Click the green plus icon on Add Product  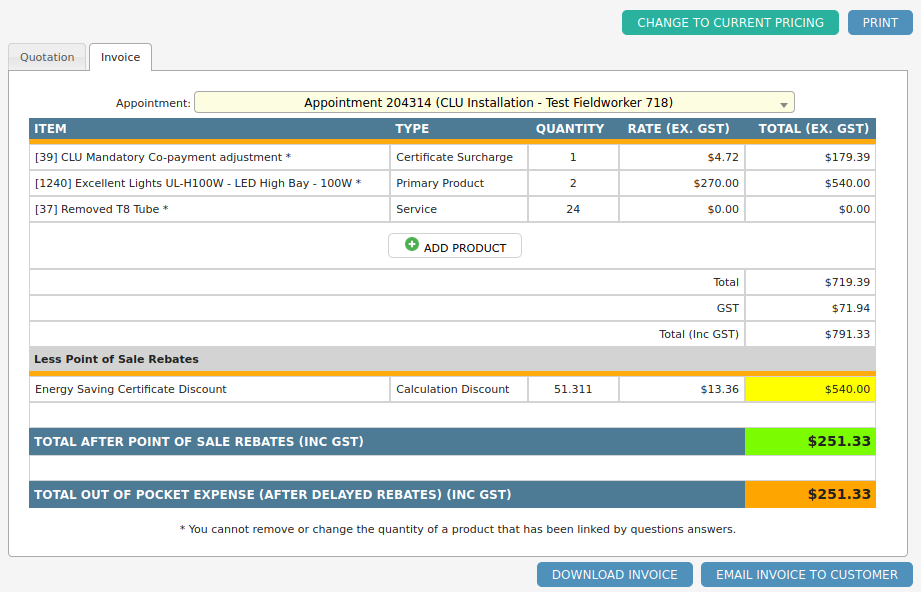pyautogui.click(x=412, y=245)
